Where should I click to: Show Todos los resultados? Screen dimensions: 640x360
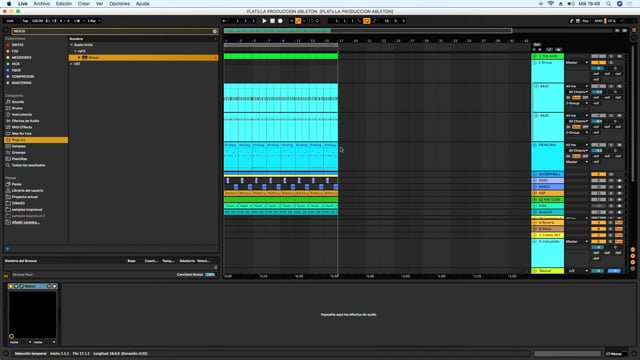(x=28, y=165)
